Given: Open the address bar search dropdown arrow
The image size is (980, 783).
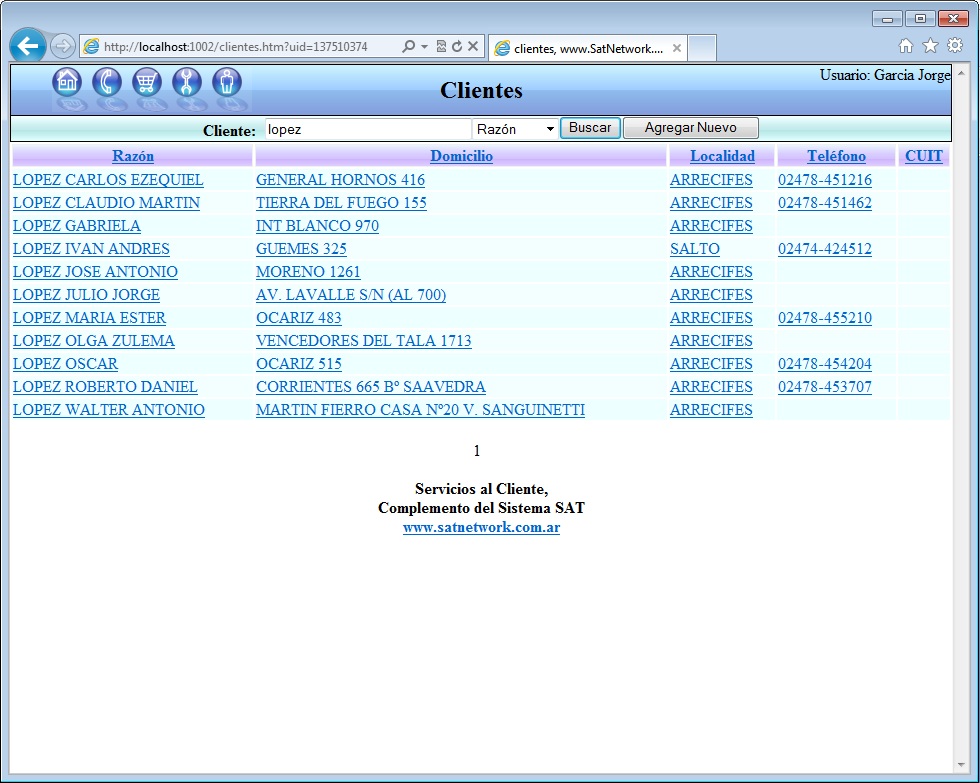Looking at the screenshot, I should coord(424,47).
